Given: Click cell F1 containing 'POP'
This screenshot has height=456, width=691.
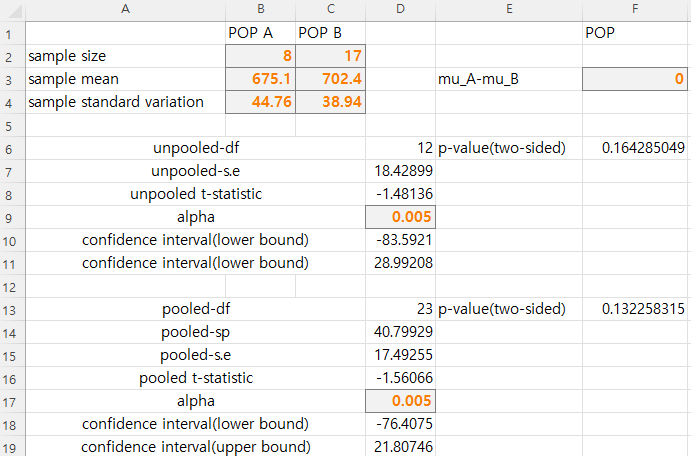Looking at the screenshot, I should (x=635, y=33).
